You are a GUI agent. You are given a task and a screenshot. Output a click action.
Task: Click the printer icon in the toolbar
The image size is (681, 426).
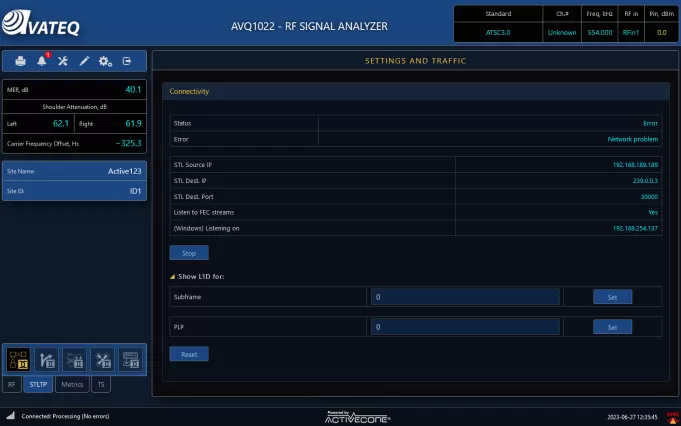(x=20, y=61)
